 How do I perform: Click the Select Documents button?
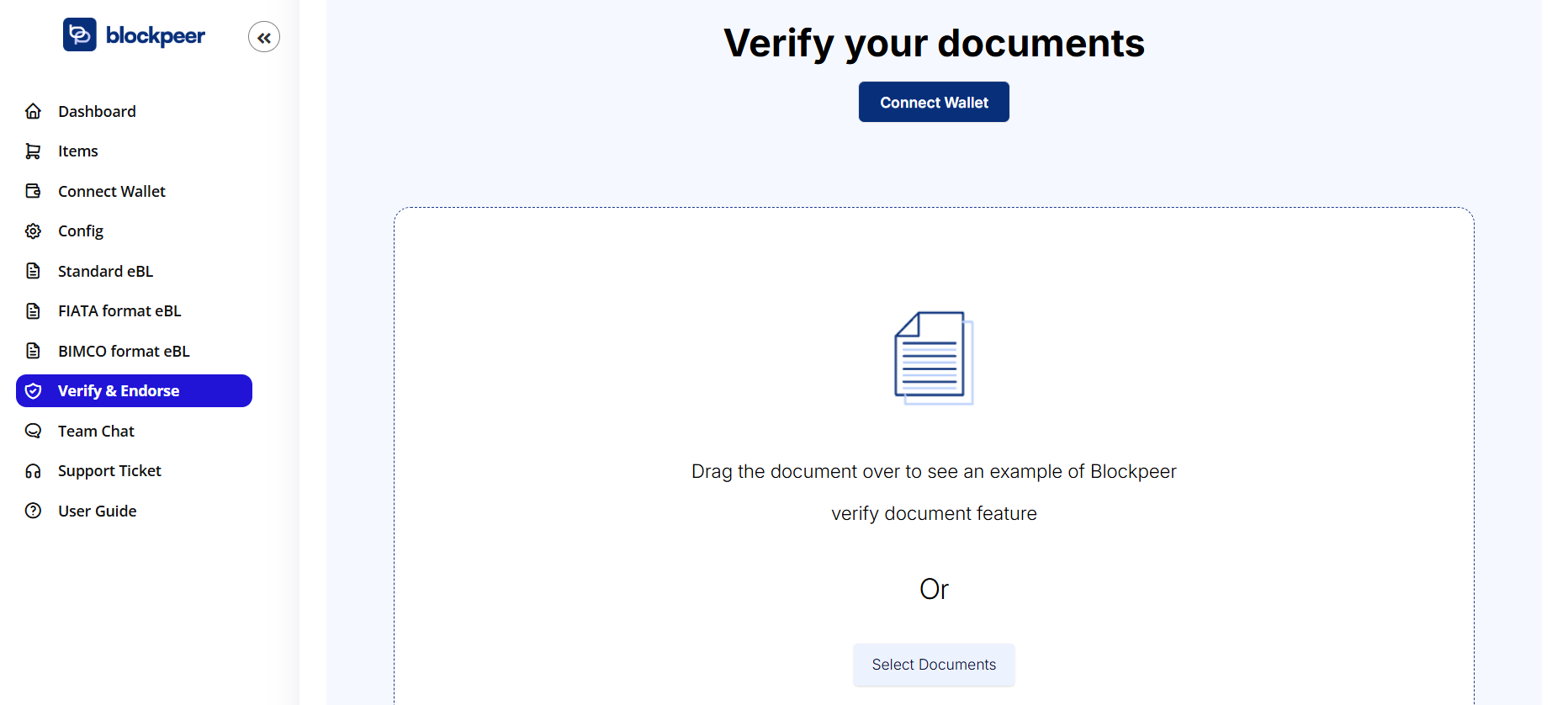934,665
